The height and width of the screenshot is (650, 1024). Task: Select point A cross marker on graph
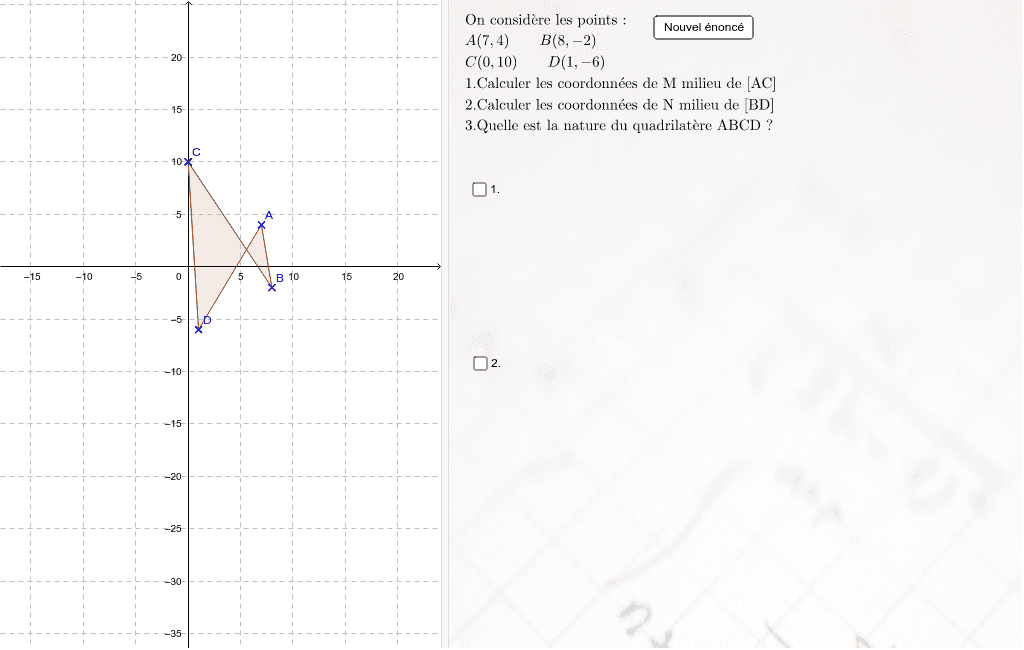[261, 225]
